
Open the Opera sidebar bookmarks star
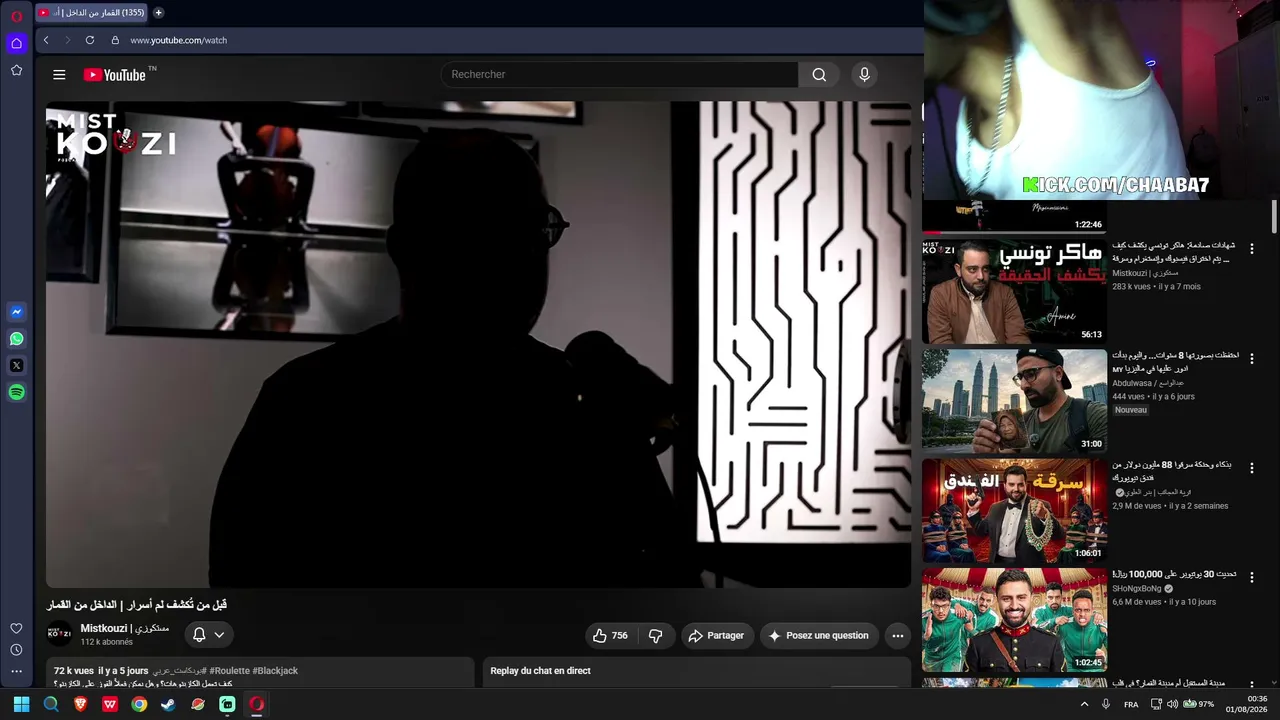16,70
